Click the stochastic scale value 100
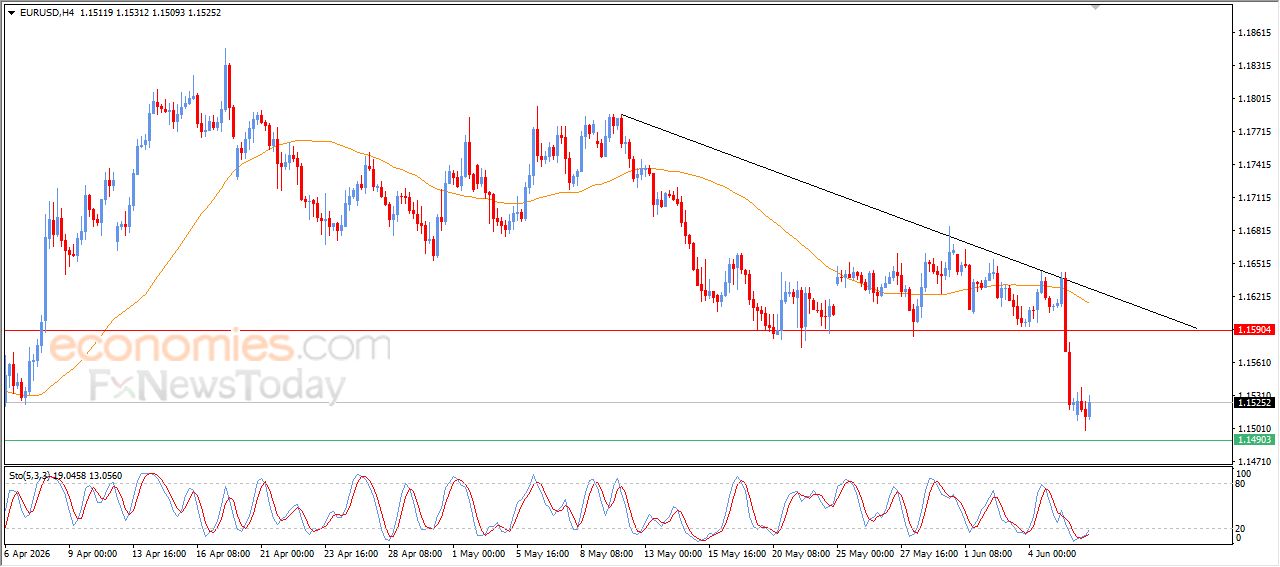Screen dimensions: 1280x567 (x=1243, y=473)
